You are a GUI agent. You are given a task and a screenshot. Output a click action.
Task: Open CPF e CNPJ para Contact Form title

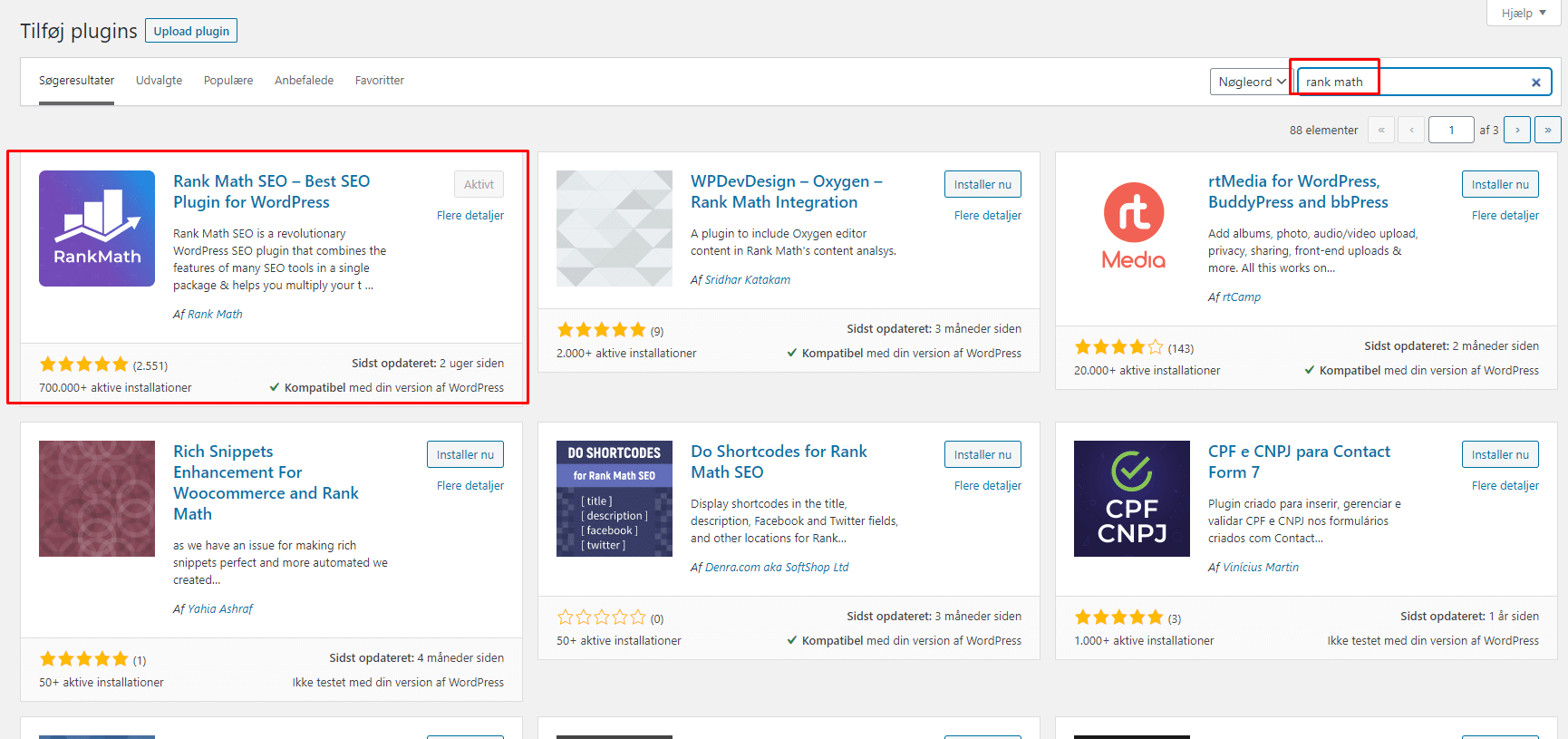[x=1299, y=462]
